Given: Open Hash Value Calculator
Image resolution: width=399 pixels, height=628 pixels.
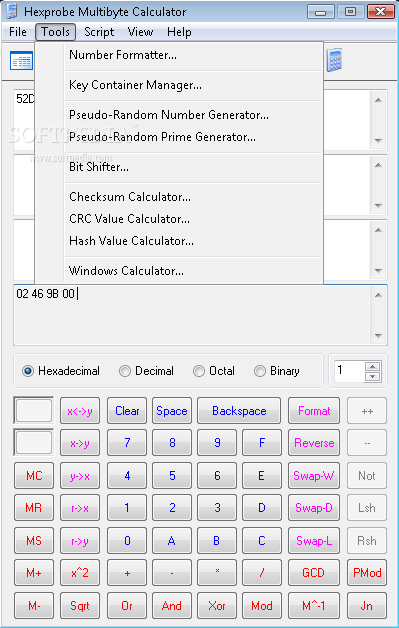Looking at the screenshot, I should click(179, 241).
